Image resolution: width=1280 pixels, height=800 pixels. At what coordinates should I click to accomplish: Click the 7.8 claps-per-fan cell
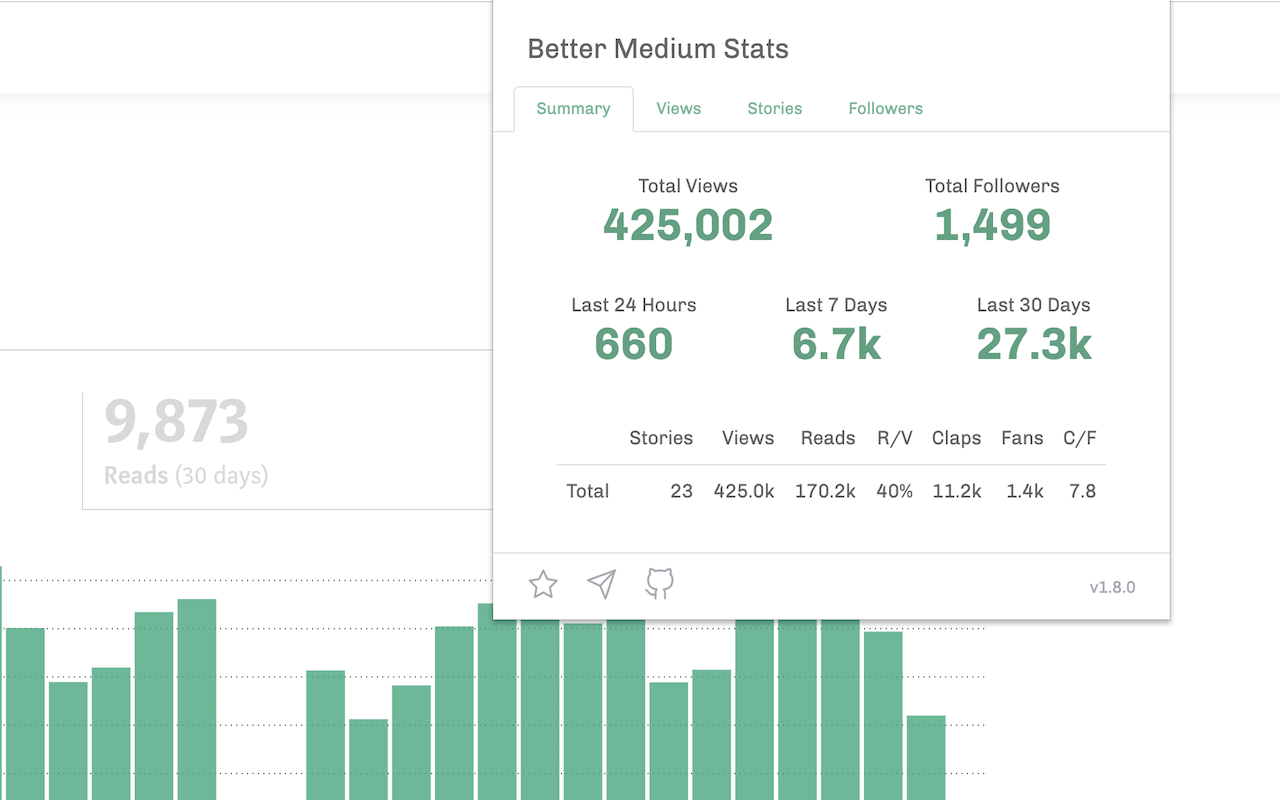(1082, 491)
